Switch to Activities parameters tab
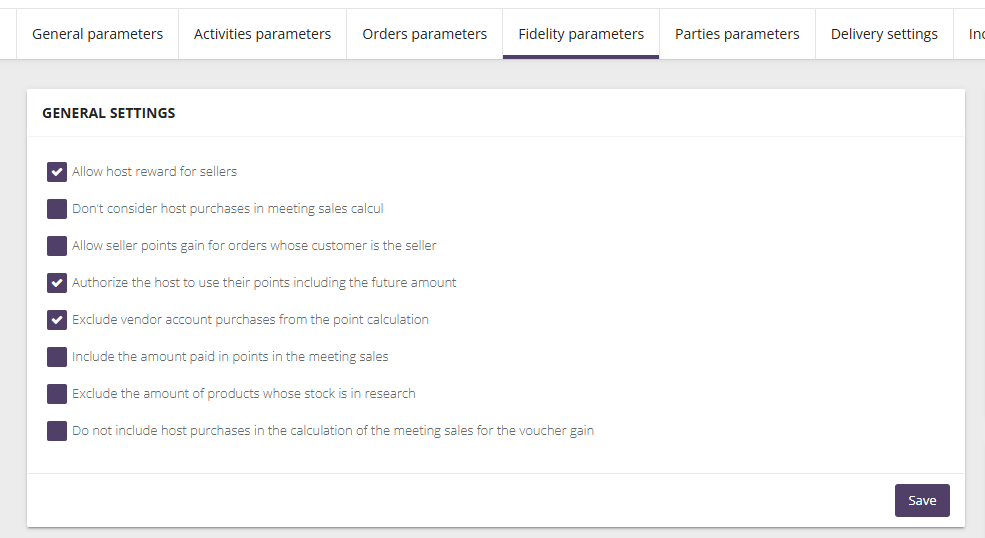Viewport: 985px width, 538px height. point(262,34)
